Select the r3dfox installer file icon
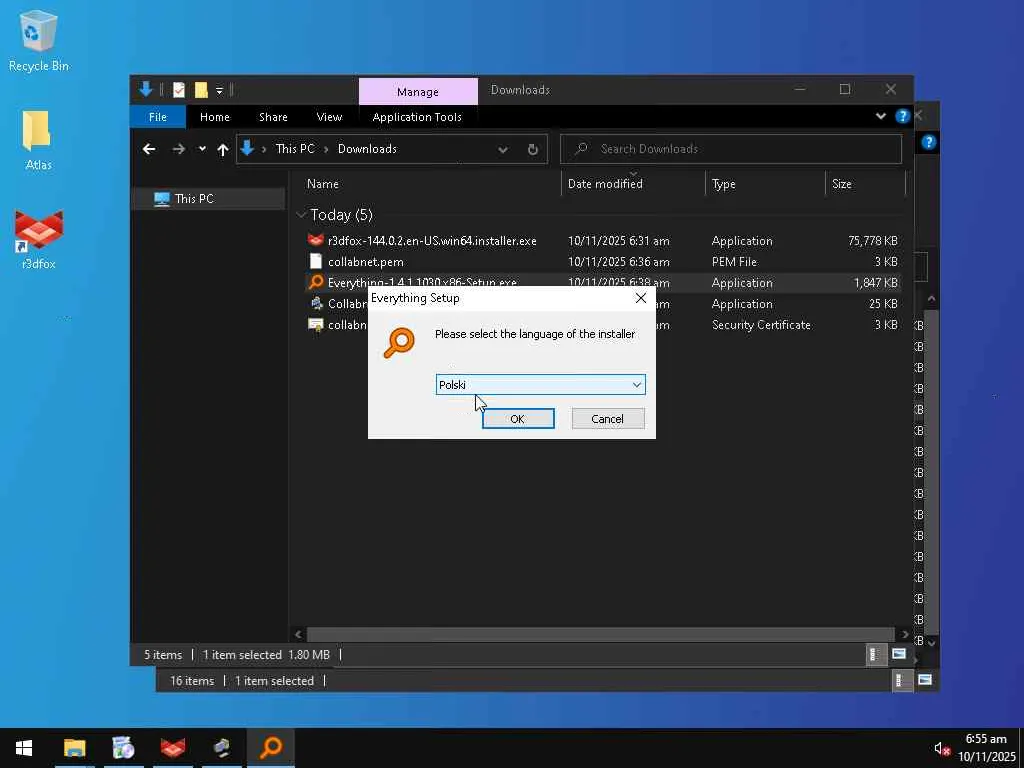 [x=315, y=240]
